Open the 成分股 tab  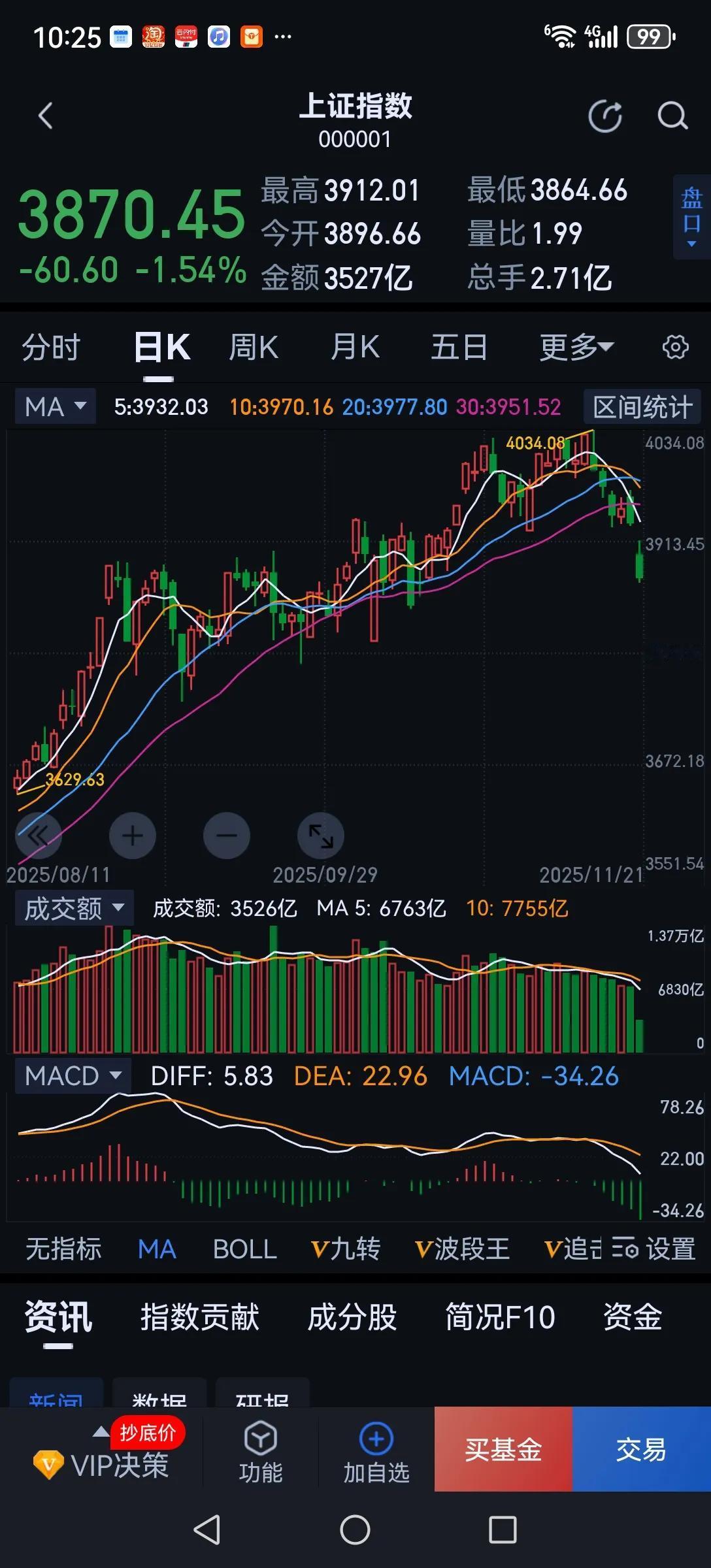tap(352, 1317)
